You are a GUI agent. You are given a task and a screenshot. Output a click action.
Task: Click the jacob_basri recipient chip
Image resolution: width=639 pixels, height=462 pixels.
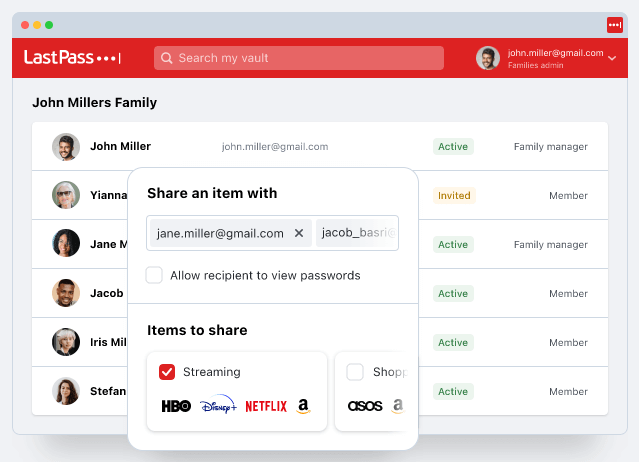(x=356, y=233)
